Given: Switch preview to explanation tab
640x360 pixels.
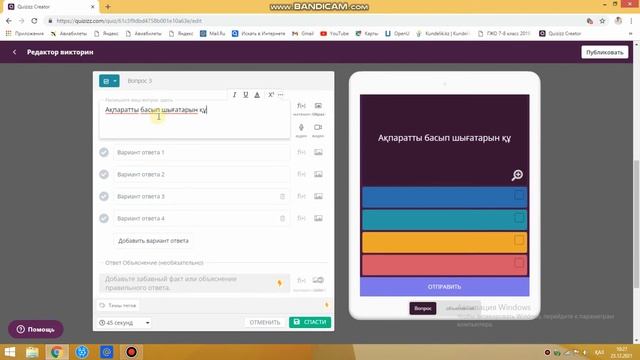Looking at the screenshot, I should (460, 308).
